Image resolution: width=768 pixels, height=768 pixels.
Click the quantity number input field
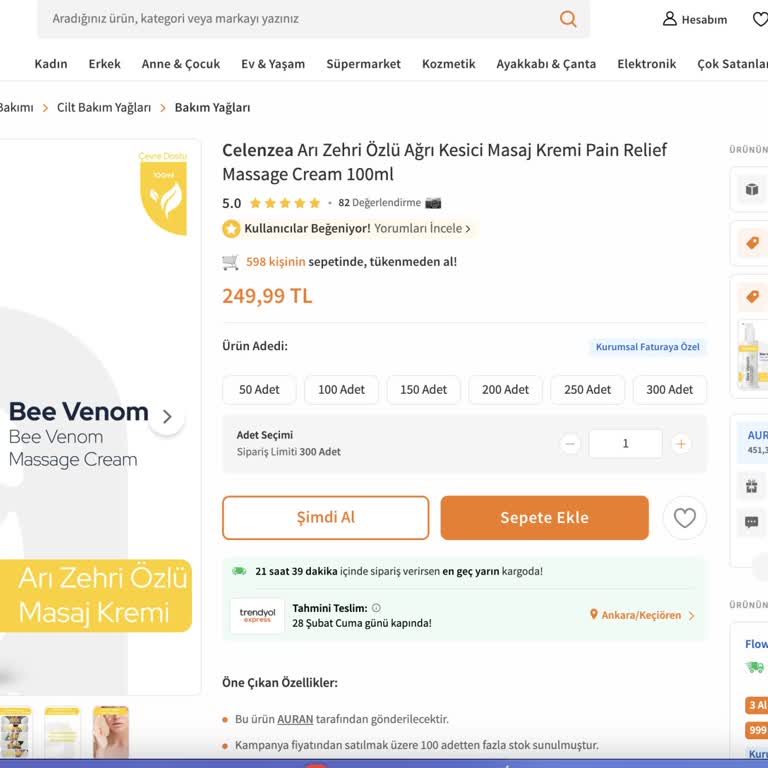625,444
